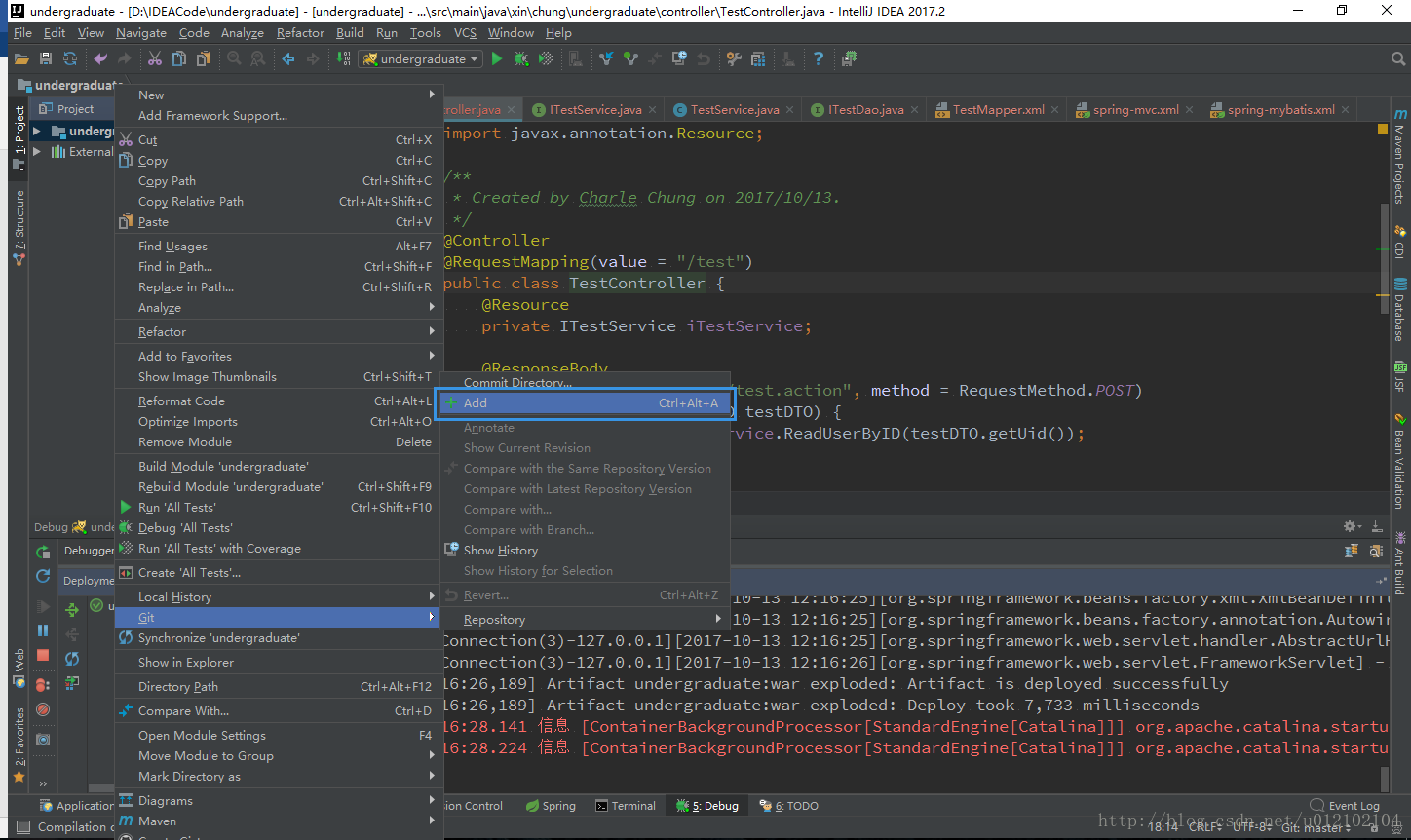The image size is (1411, 840).
Task: Select Copy Path in context menu
Action: 278,180
